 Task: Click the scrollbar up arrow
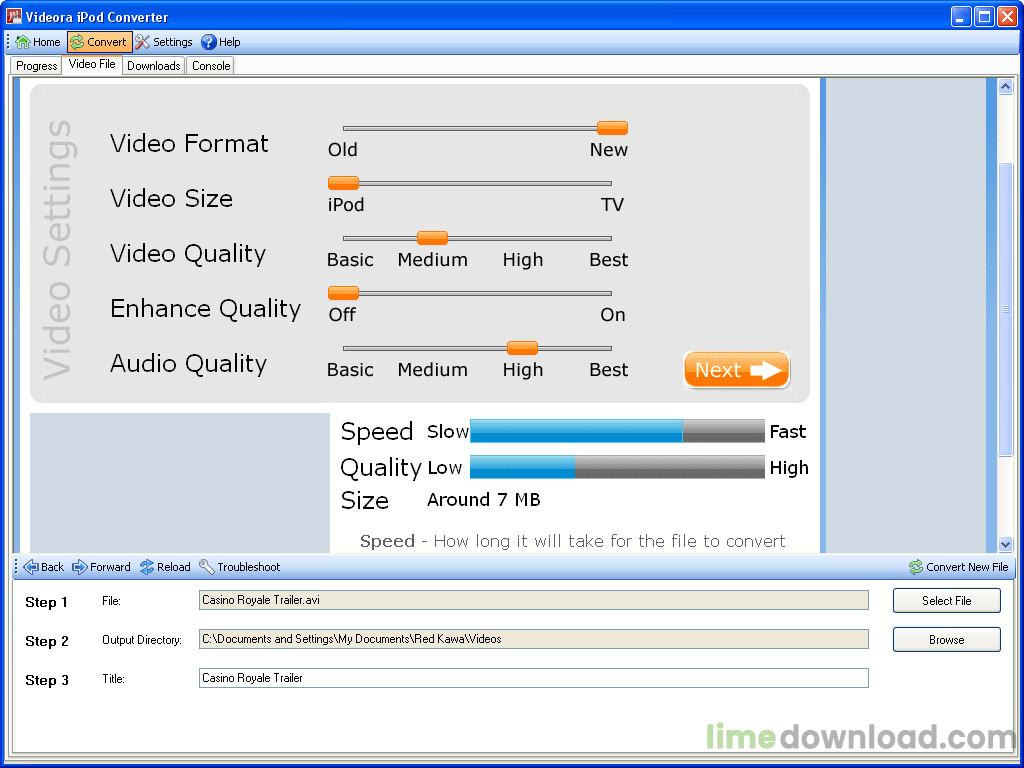click(1006, 86)
